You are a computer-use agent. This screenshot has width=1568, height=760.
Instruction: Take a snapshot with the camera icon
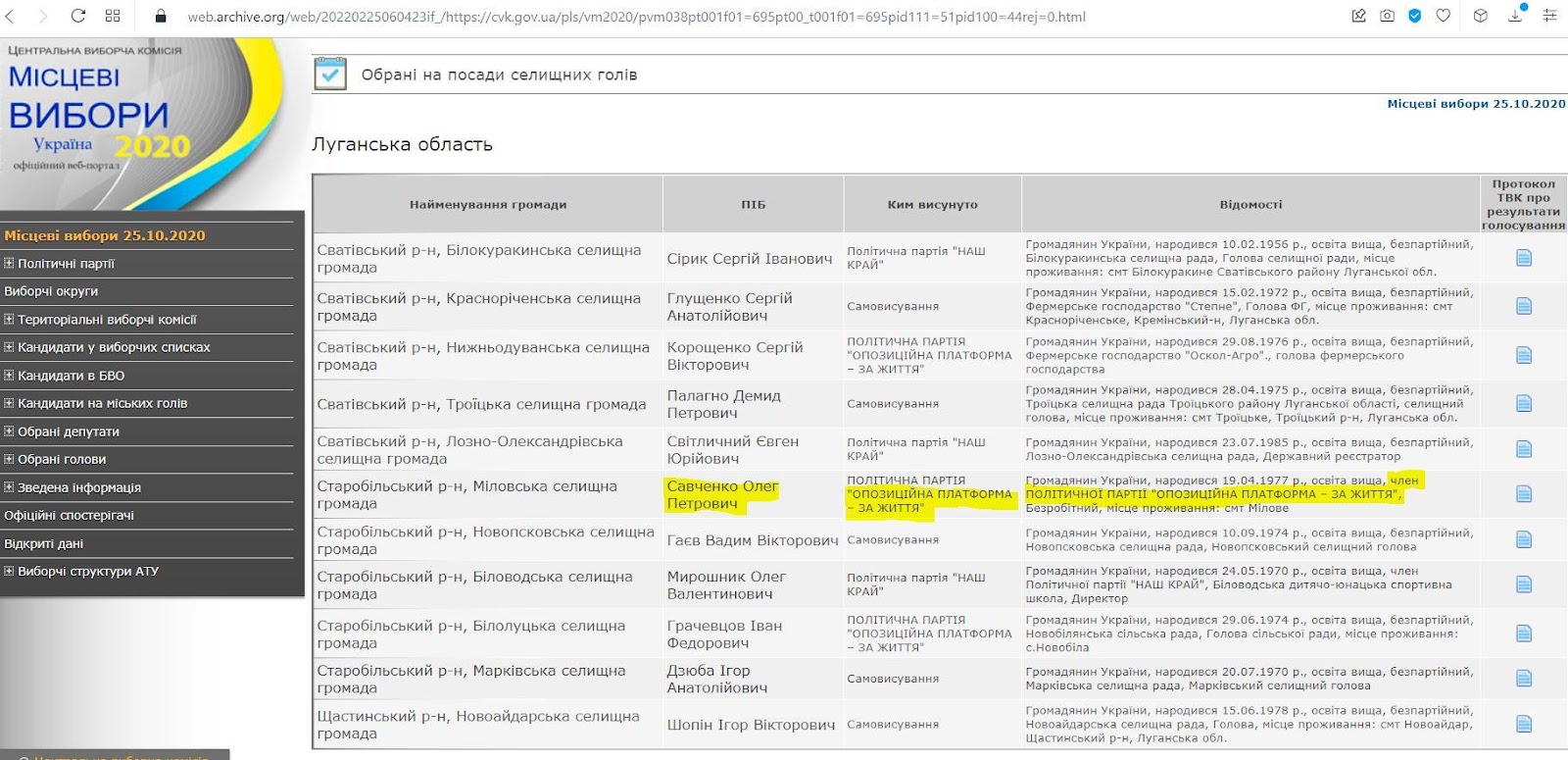pyautogui.click(x=1387, y=16)
